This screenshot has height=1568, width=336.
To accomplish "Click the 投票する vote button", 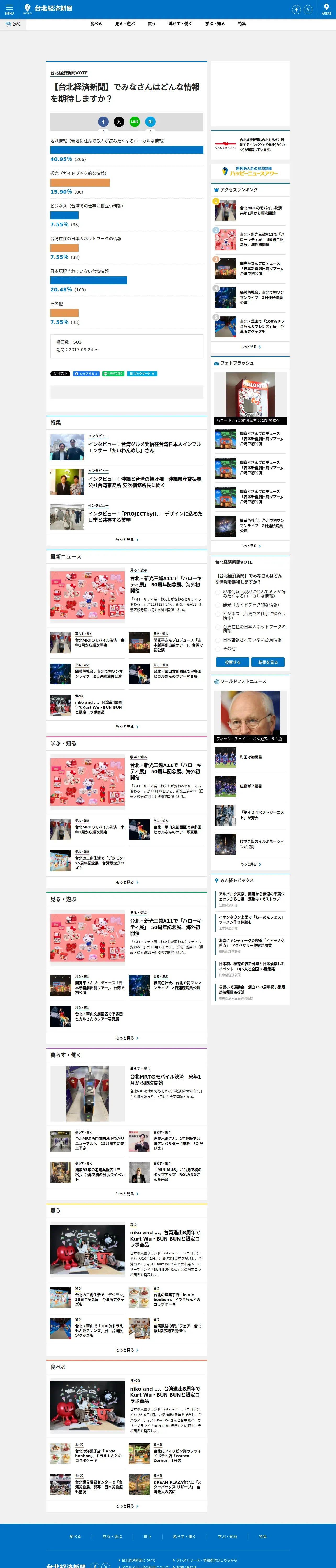I will [x=232, y=662].
